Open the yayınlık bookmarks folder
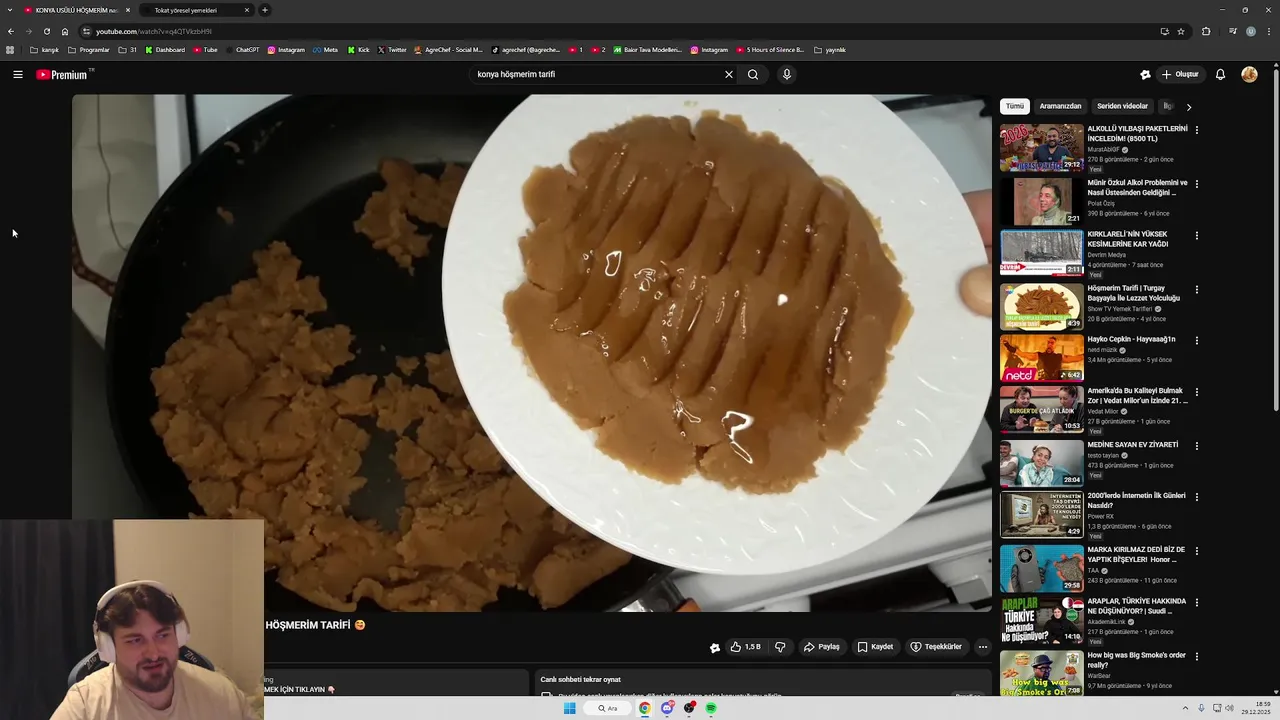The height and width of the screenshot is (720, 1280). 830,50
